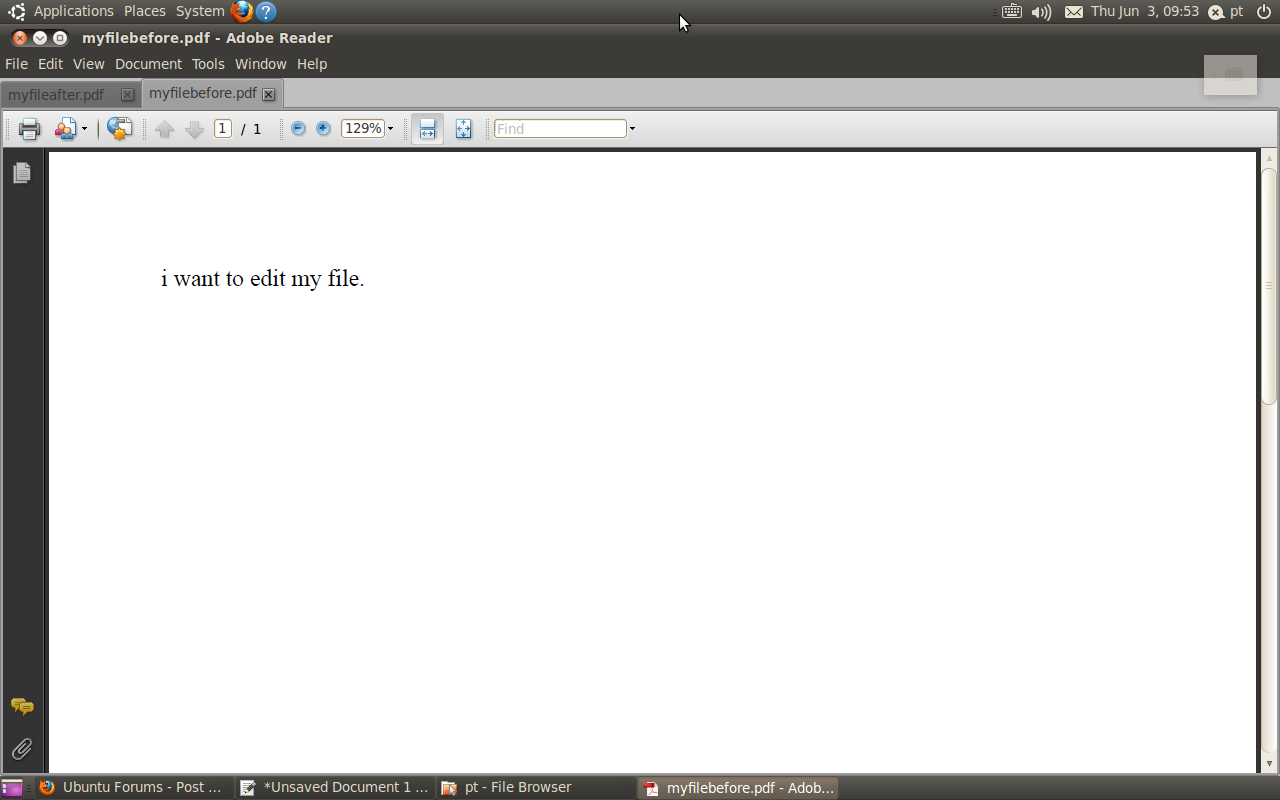Click the mail envelope indicator

[x=1074, y=12]
